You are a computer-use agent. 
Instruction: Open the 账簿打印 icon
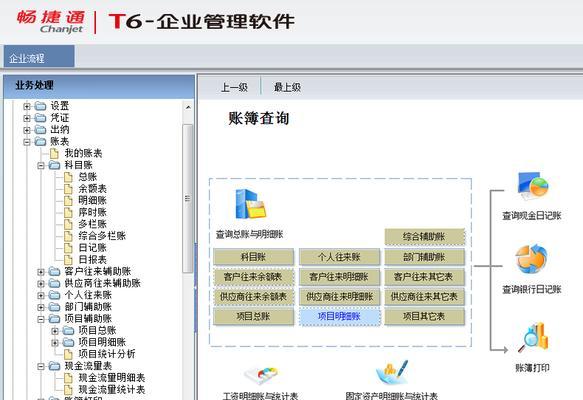533,338
